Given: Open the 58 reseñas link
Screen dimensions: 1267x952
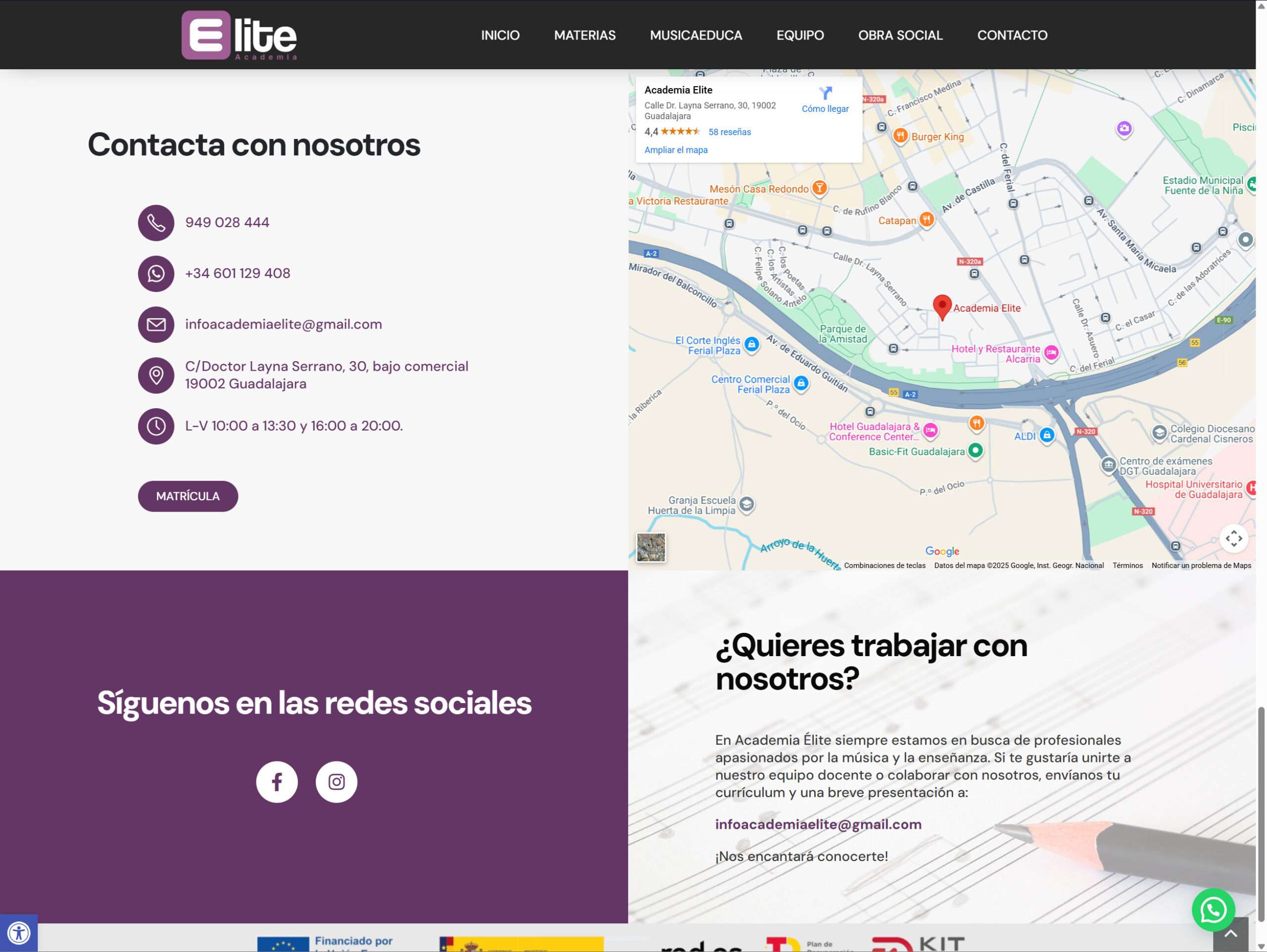Looking at the screenshot, I should (x=729, y=132).
